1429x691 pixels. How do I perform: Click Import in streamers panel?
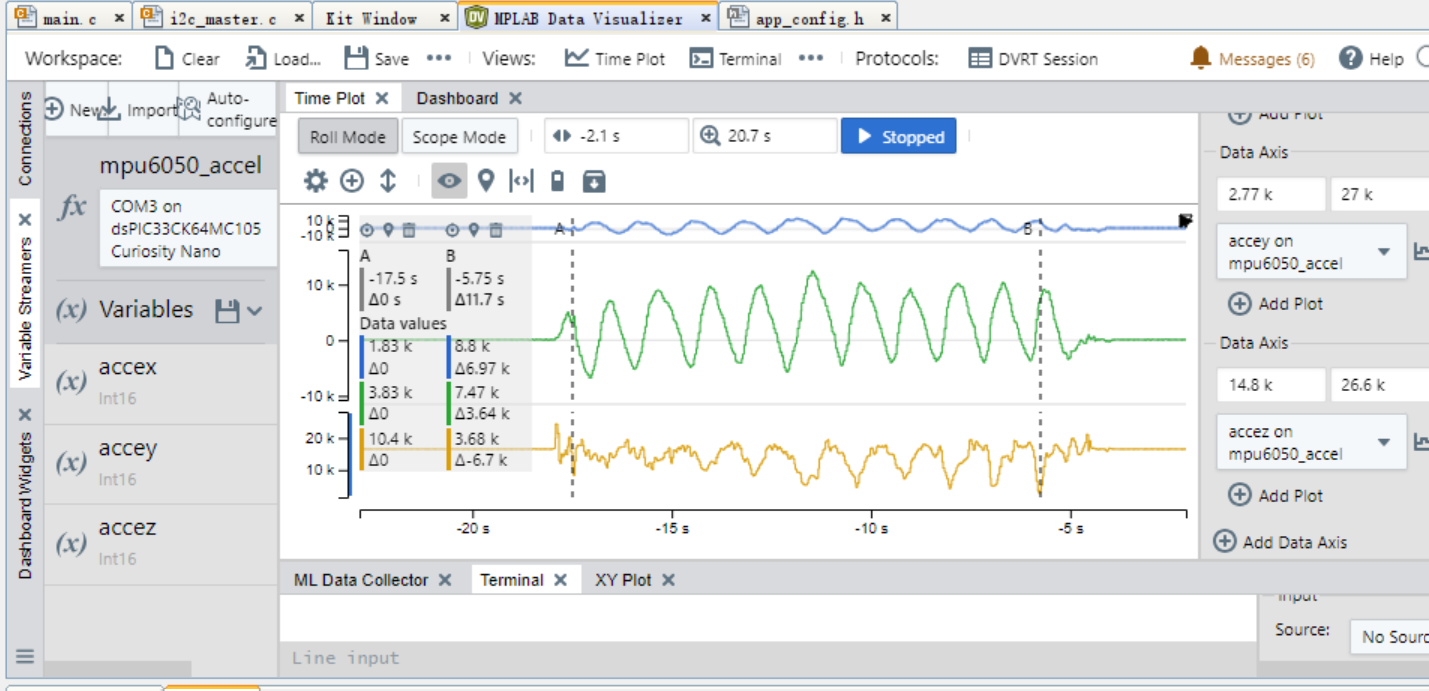(140, 110)
